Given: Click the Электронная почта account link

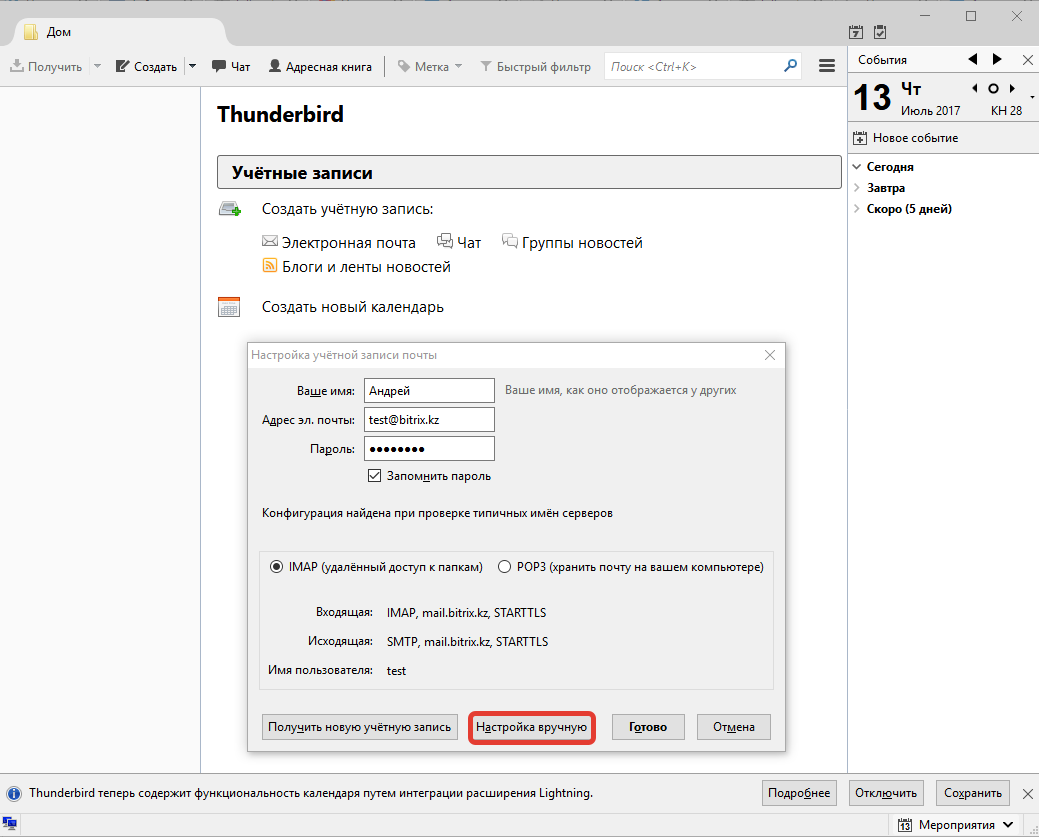Looking at the screenshot, I should click(339, 243).
